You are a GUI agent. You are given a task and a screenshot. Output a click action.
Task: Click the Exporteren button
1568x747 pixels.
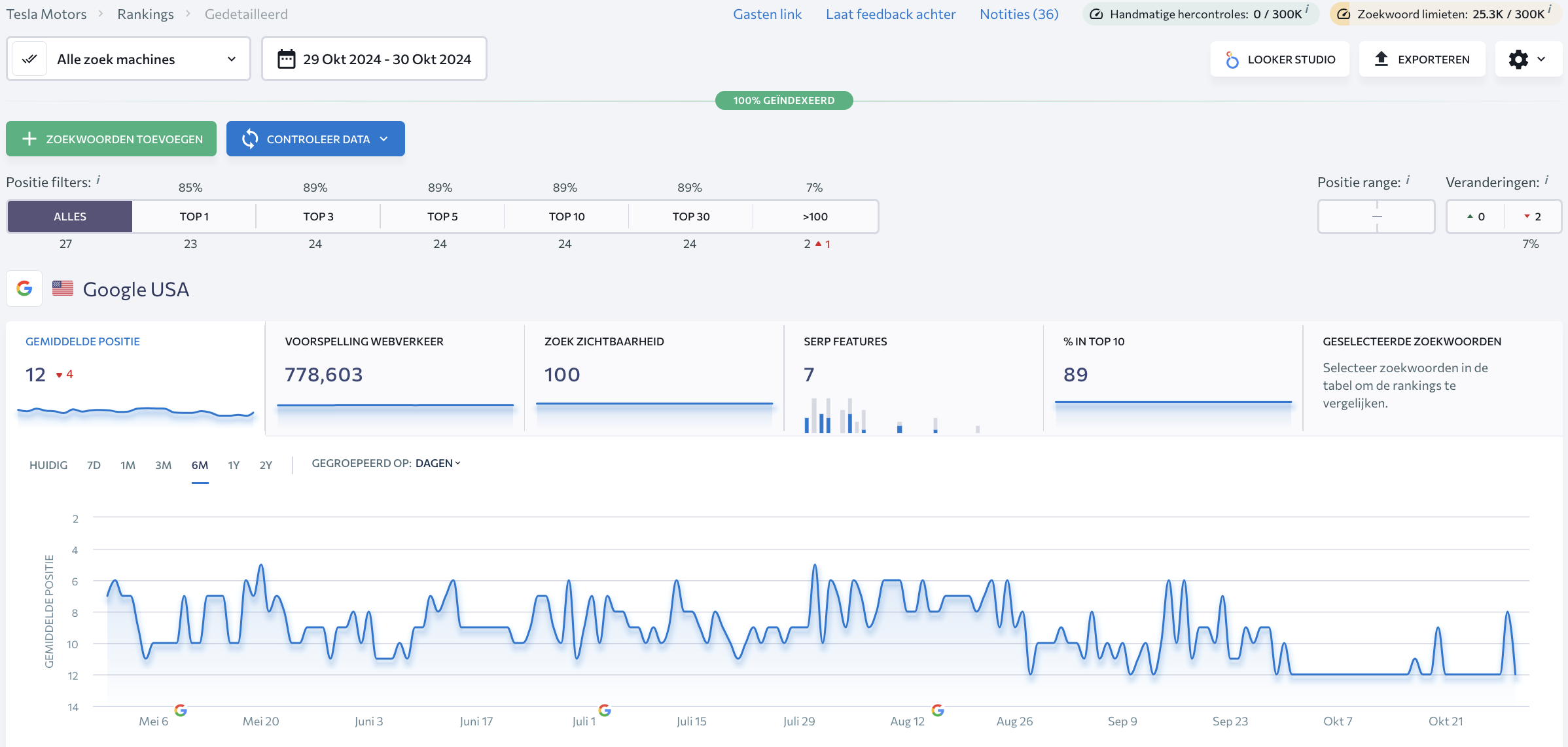point(1422,59)
